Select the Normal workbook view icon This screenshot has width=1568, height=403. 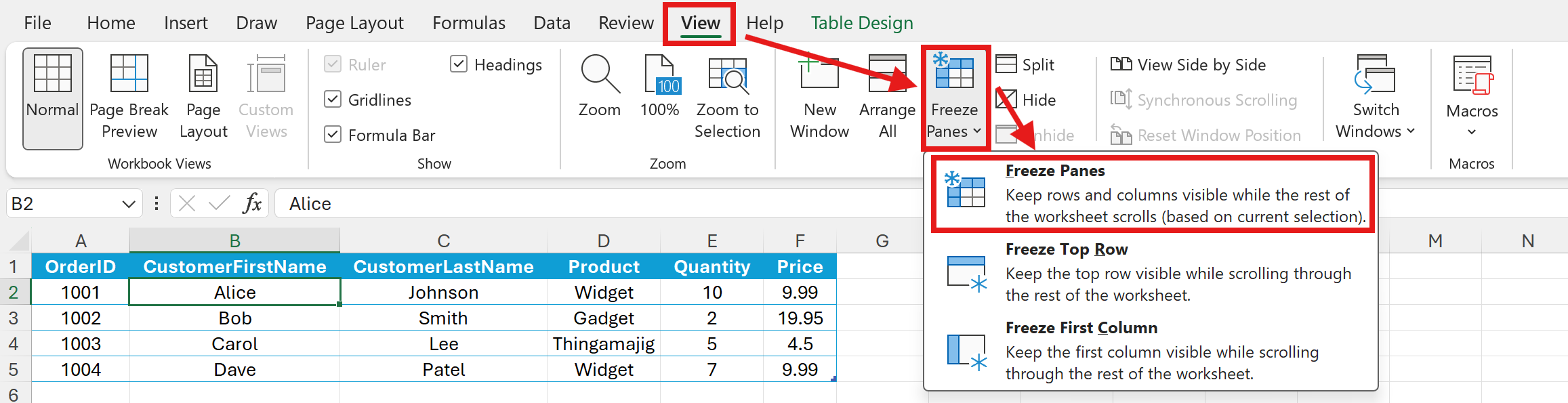pyautogui.click(x=52, y=75)
